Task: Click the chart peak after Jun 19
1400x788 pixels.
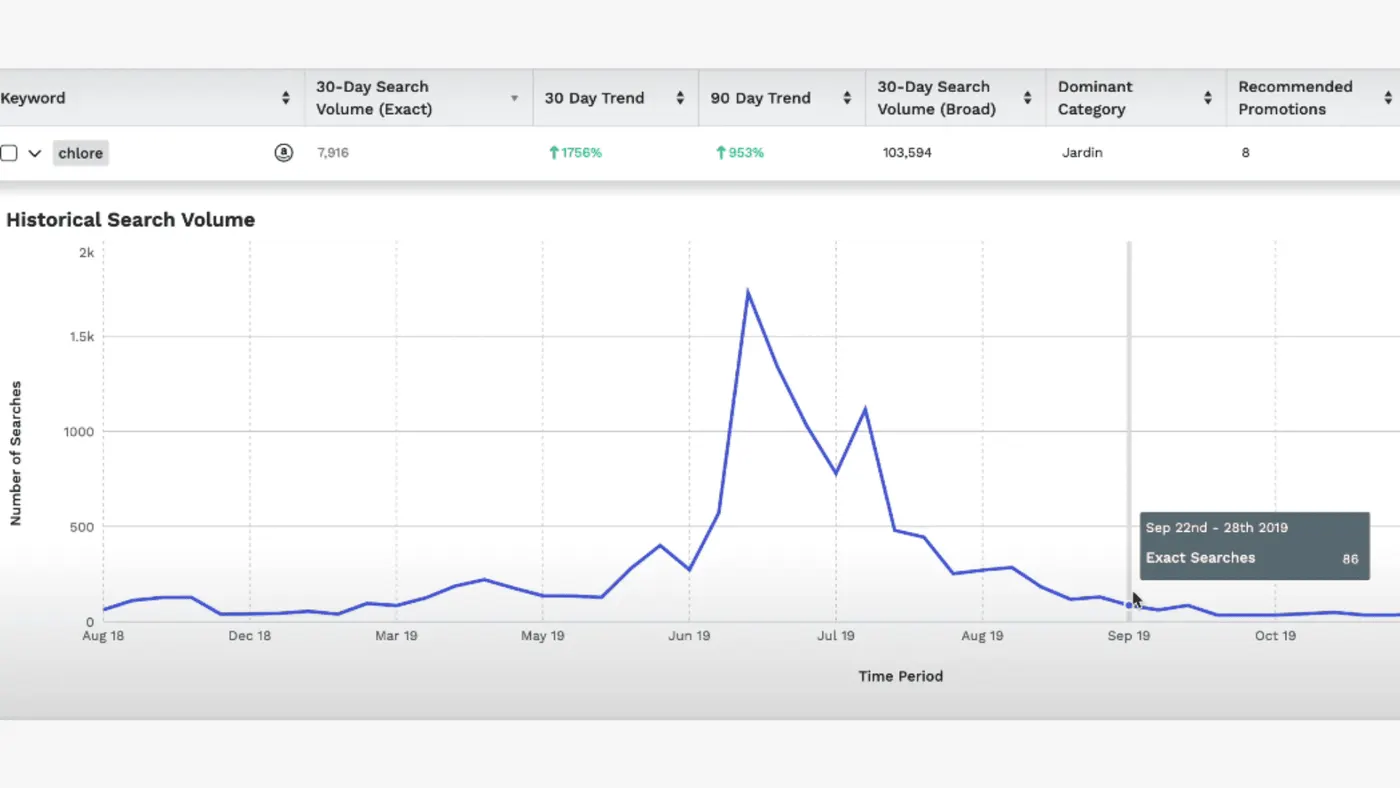Action: click(748, 291)
